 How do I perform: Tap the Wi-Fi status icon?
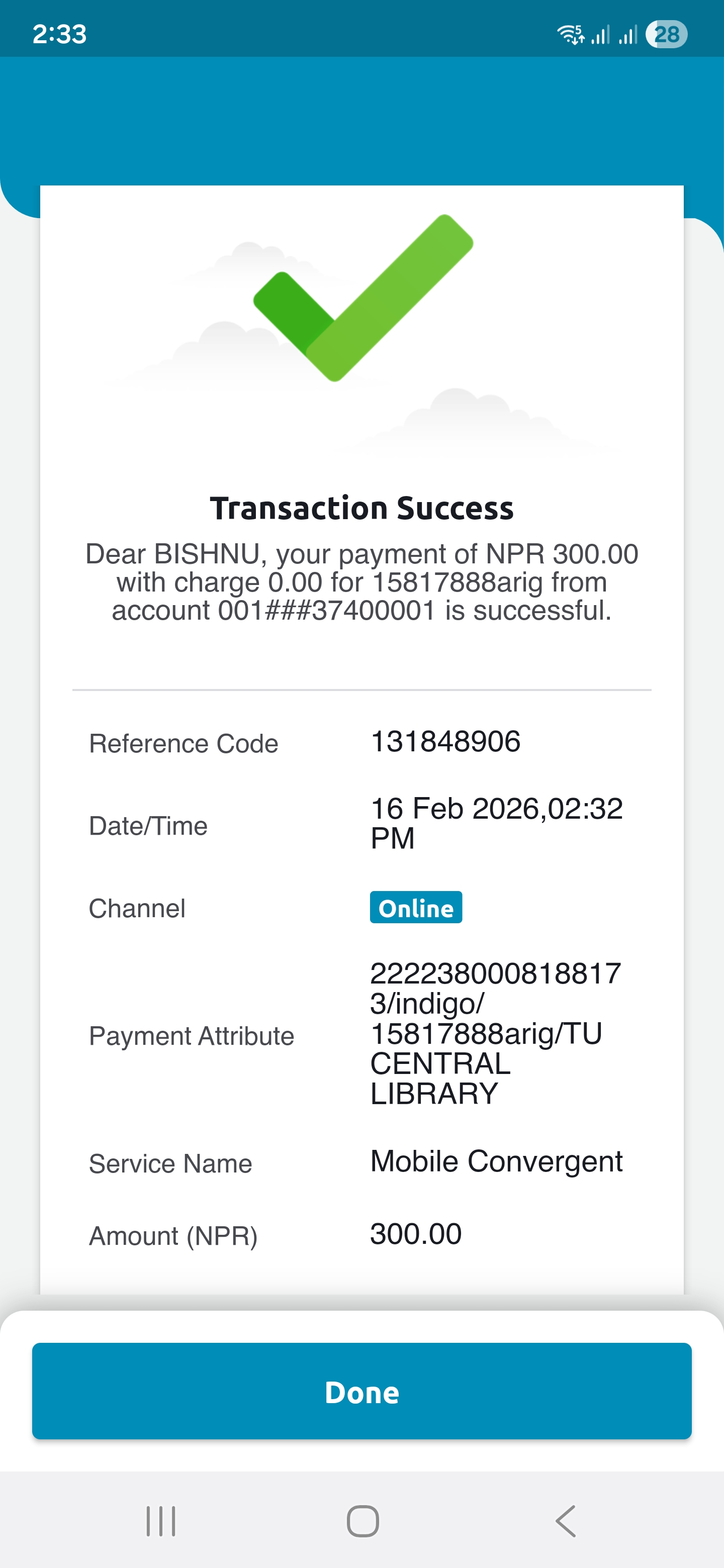click(570, 35)
